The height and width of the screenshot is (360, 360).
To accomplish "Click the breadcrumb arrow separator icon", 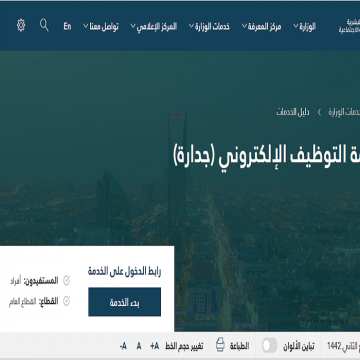I will click(319, 112).
